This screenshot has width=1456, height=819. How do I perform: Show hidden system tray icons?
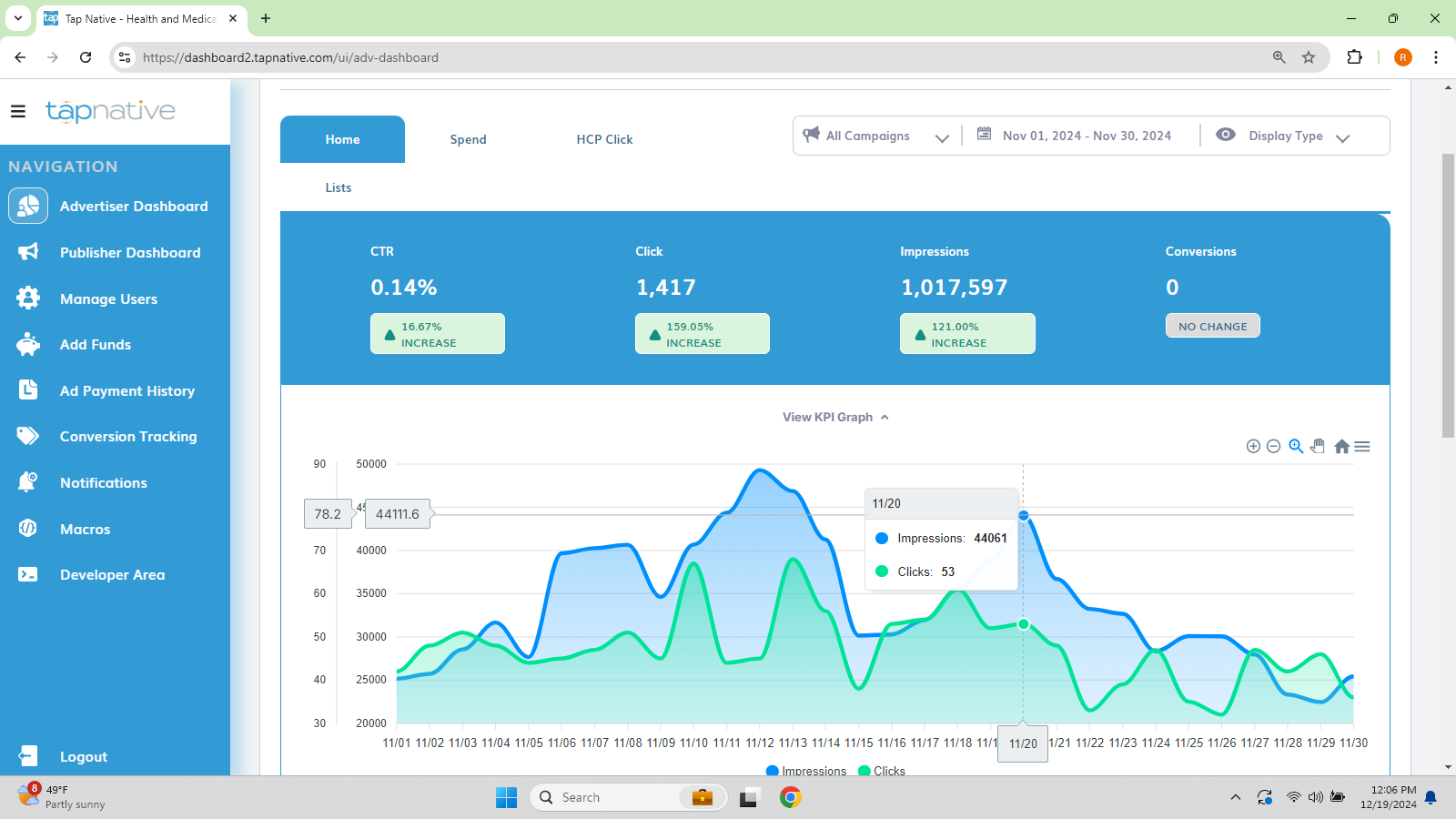coord(1235,797)
